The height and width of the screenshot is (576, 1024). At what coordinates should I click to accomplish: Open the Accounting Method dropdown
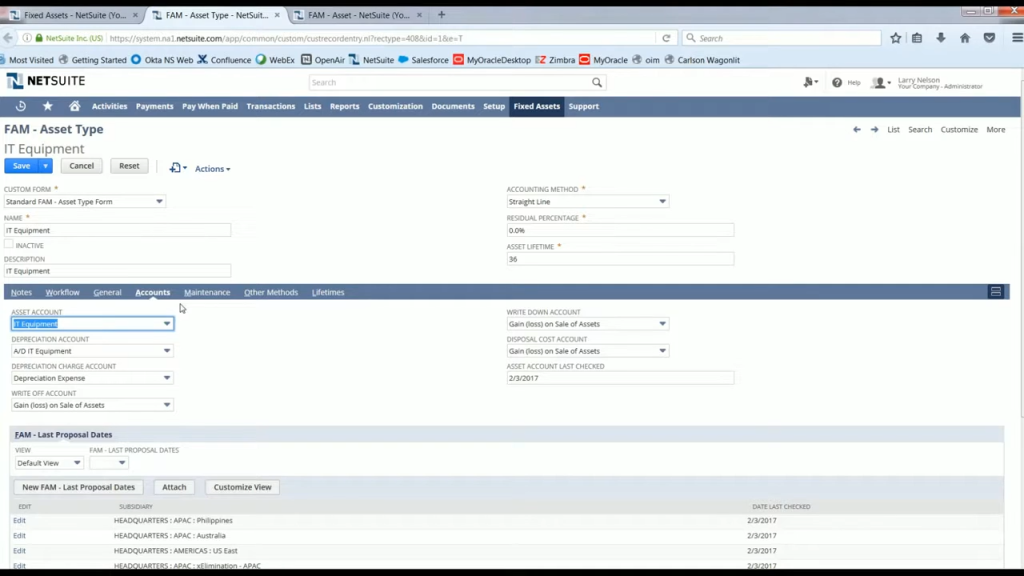tap(661, 200)
